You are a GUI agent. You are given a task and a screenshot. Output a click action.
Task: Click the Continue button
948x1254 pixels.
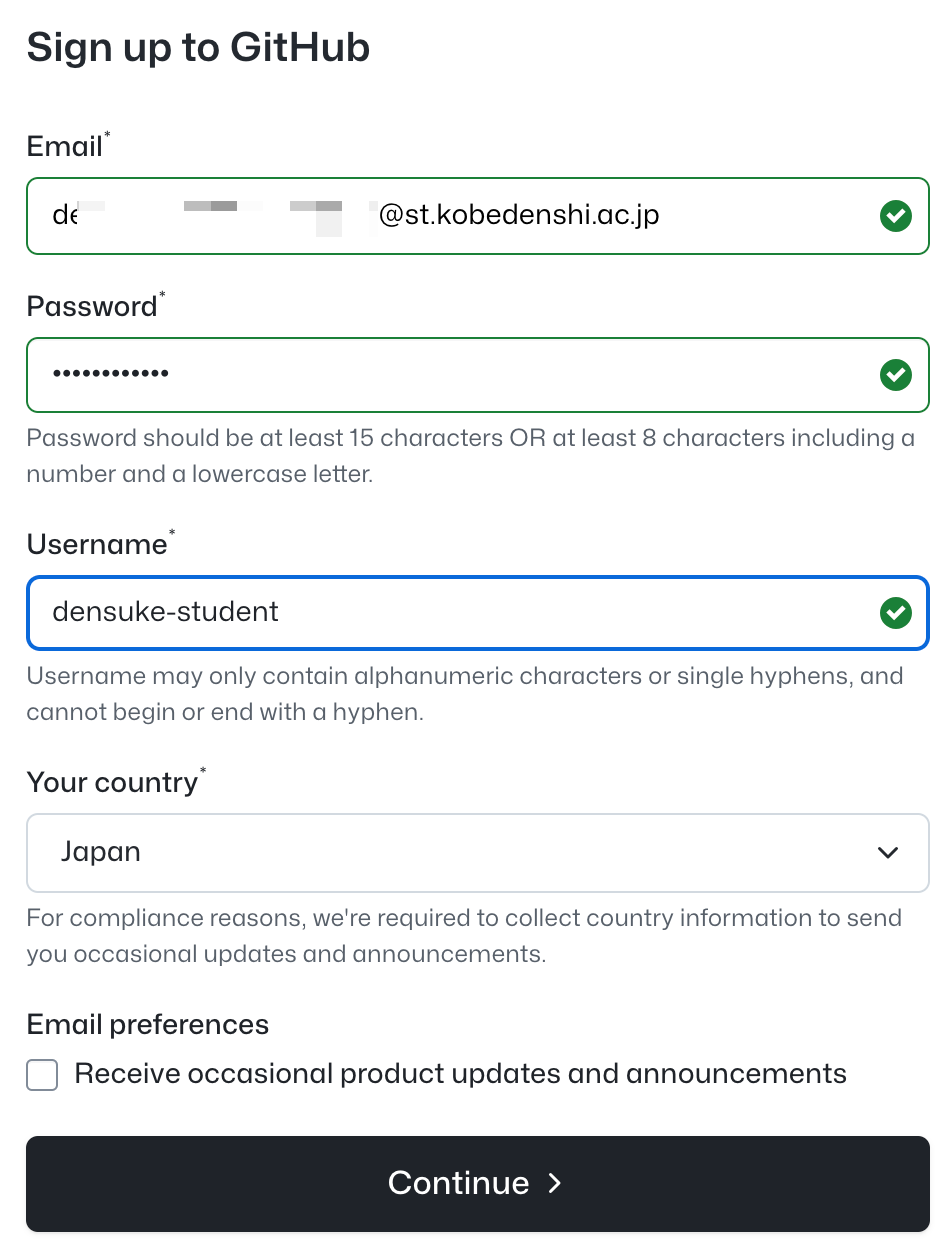pyautogui.click(x=478, y=1184)
